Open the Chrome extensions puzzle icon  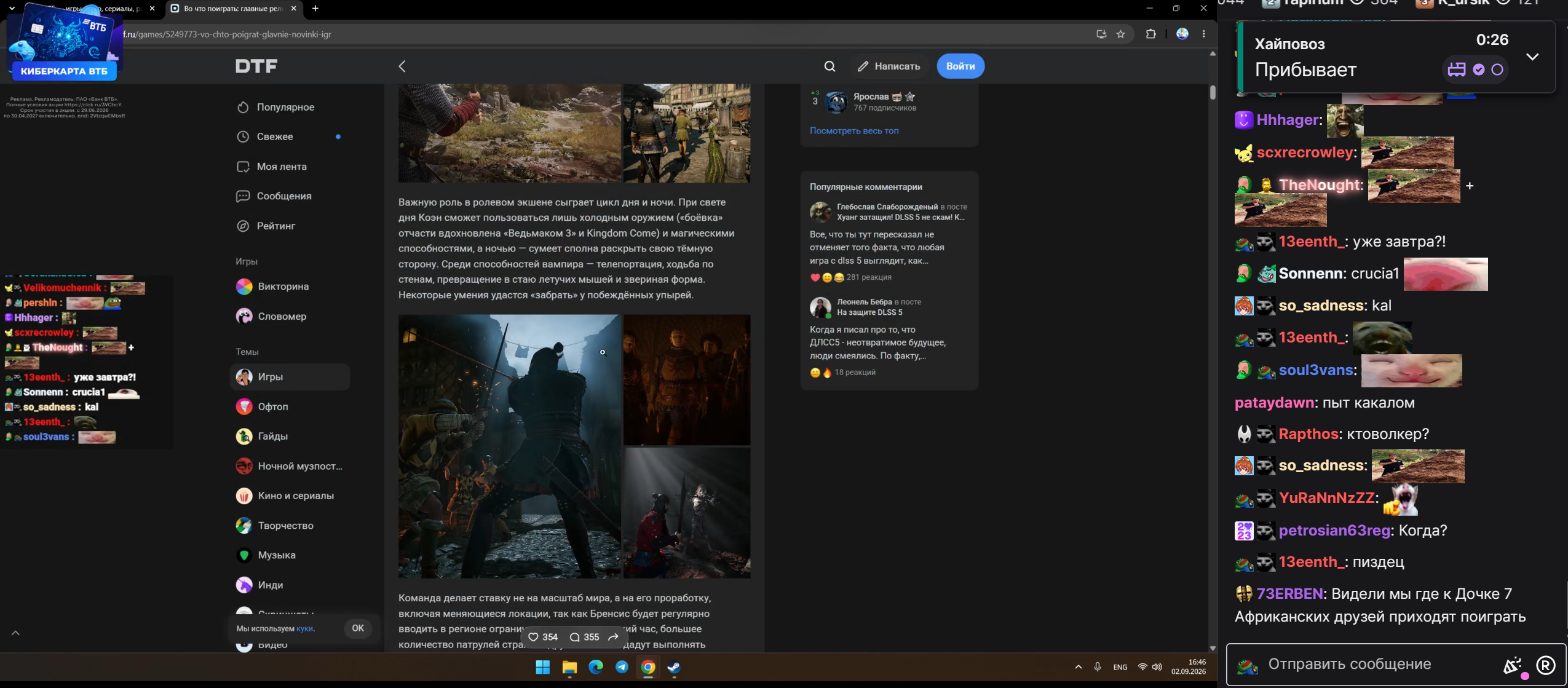pyautogui.click(x=1150, y=34)
